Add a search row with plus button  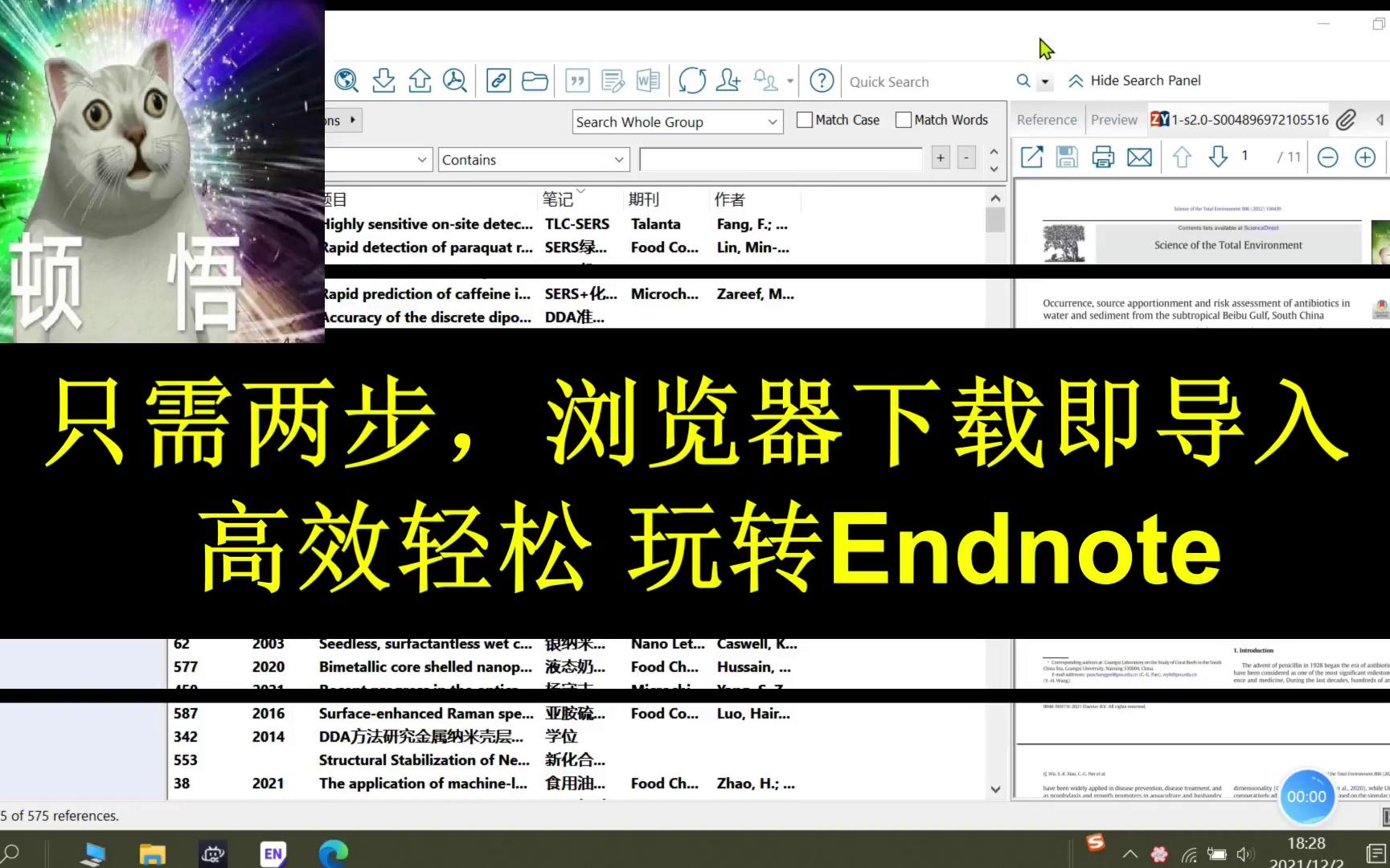pyautogui.click(x=941, y=158)
